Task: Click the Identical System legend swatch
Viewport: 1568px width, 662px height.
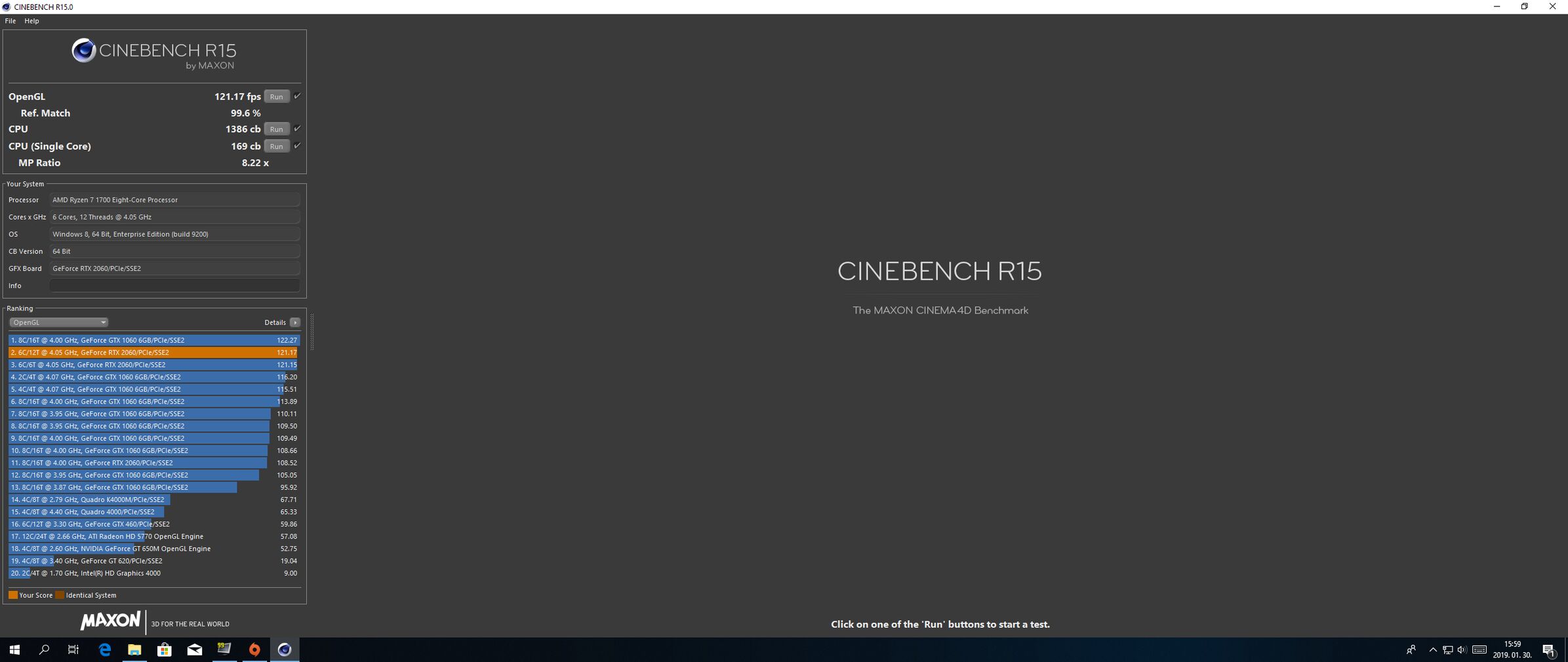Action: tap(60, 595)
